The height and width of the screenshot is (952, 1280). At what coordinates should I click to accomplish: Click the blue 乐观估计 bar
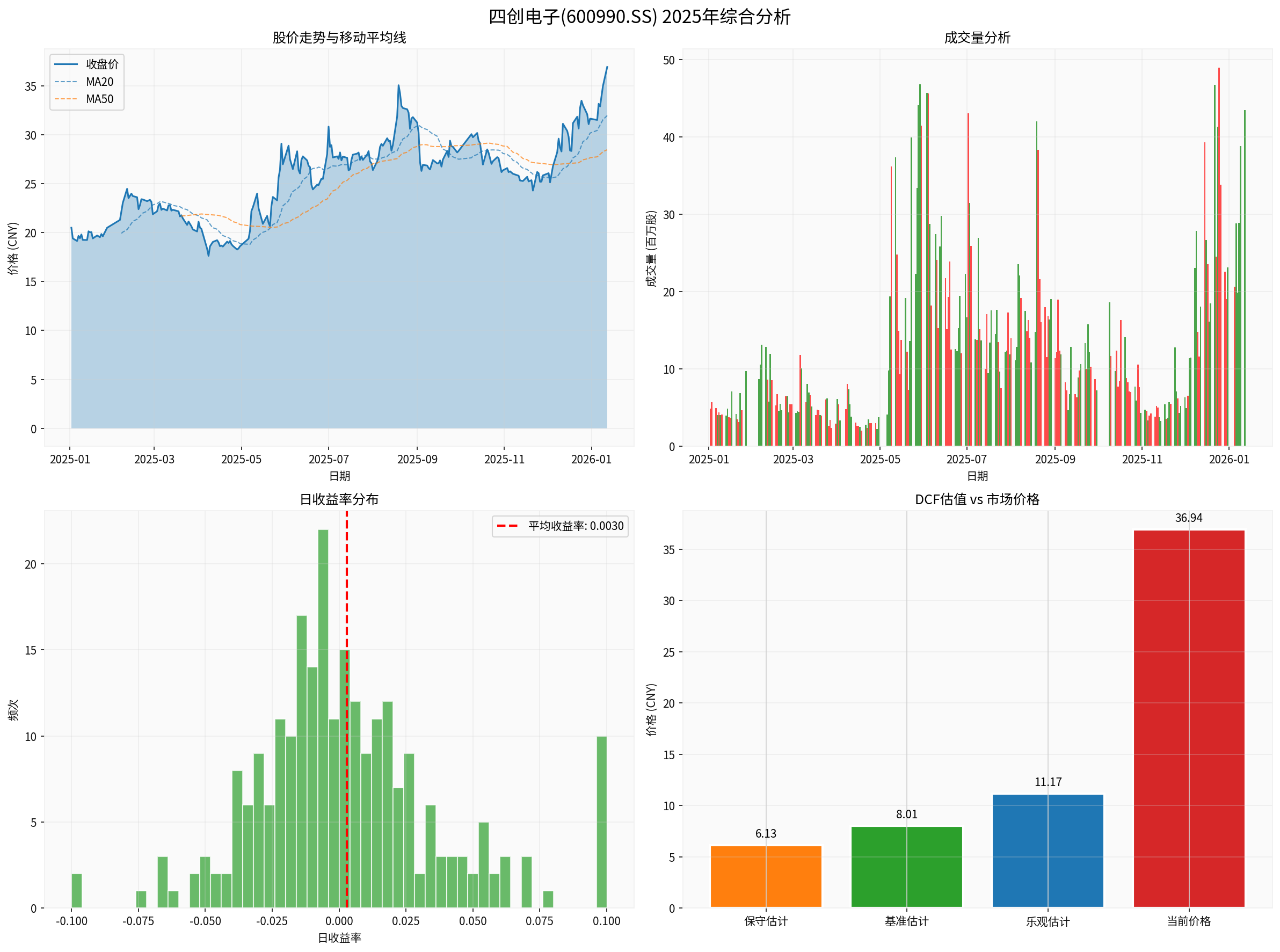(1048, 851)
